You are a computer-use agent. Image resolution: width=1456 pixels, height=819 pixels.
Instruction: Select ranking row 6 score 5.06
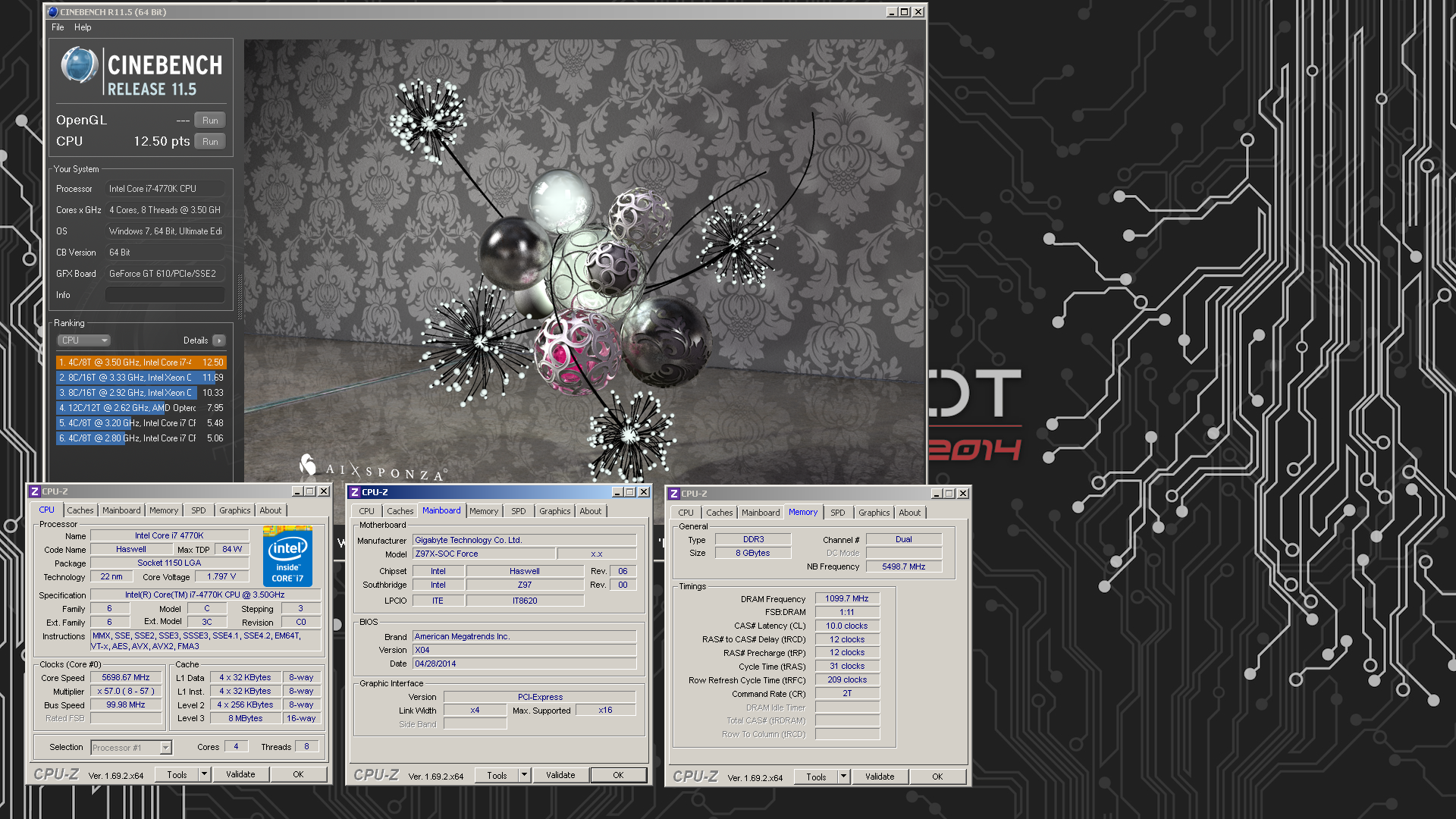pyautogui.click(x=141, y=438)
